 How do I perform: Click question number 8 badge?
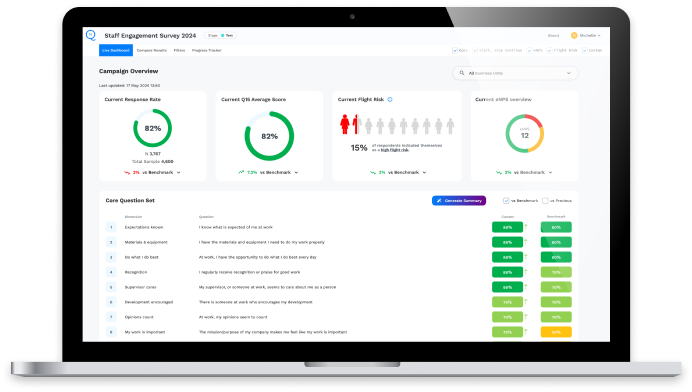(x=111, y=332)
